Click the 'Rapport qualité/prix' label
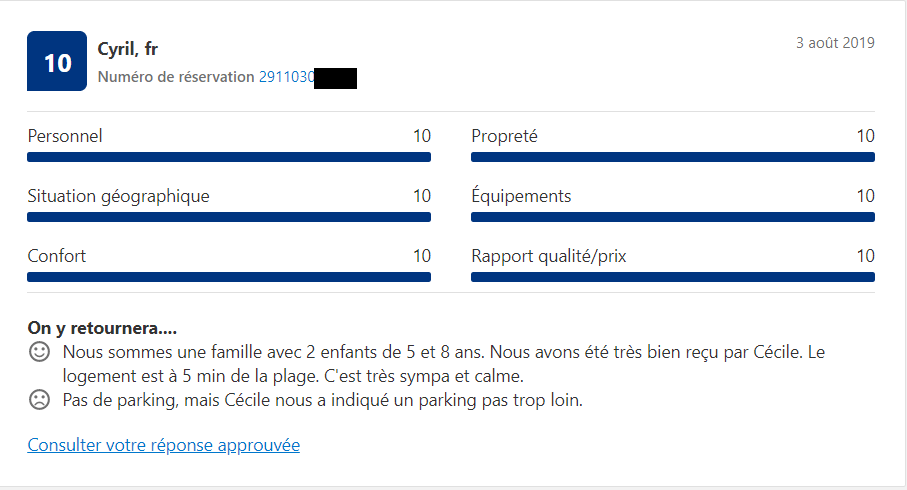This screenshot has width=907, height=490. [x=548, y=256]
